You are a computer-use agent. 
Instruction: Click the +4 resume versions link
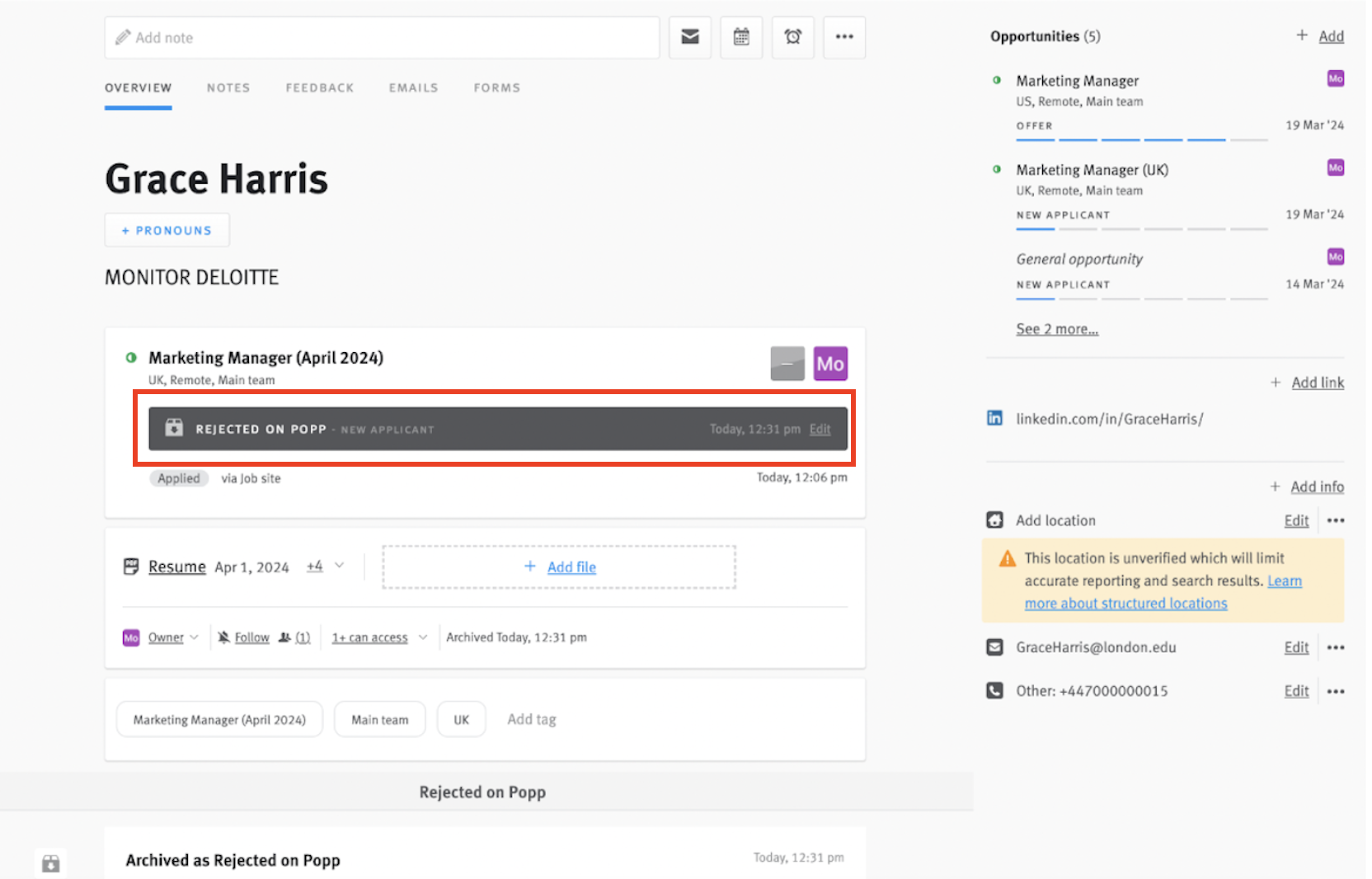pos(314,566)
